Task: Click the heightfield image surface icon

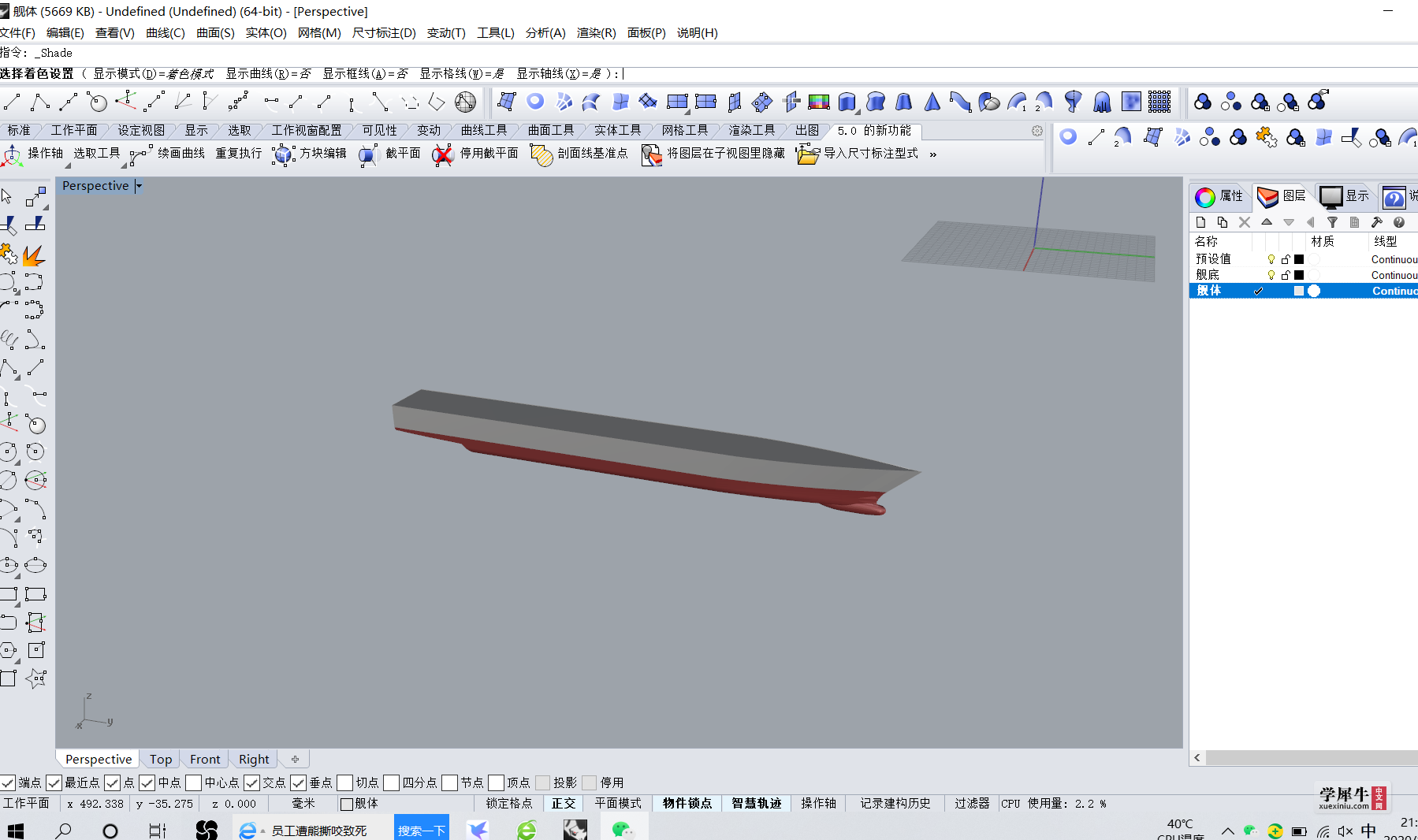Action: click(x=1131, y=102)
